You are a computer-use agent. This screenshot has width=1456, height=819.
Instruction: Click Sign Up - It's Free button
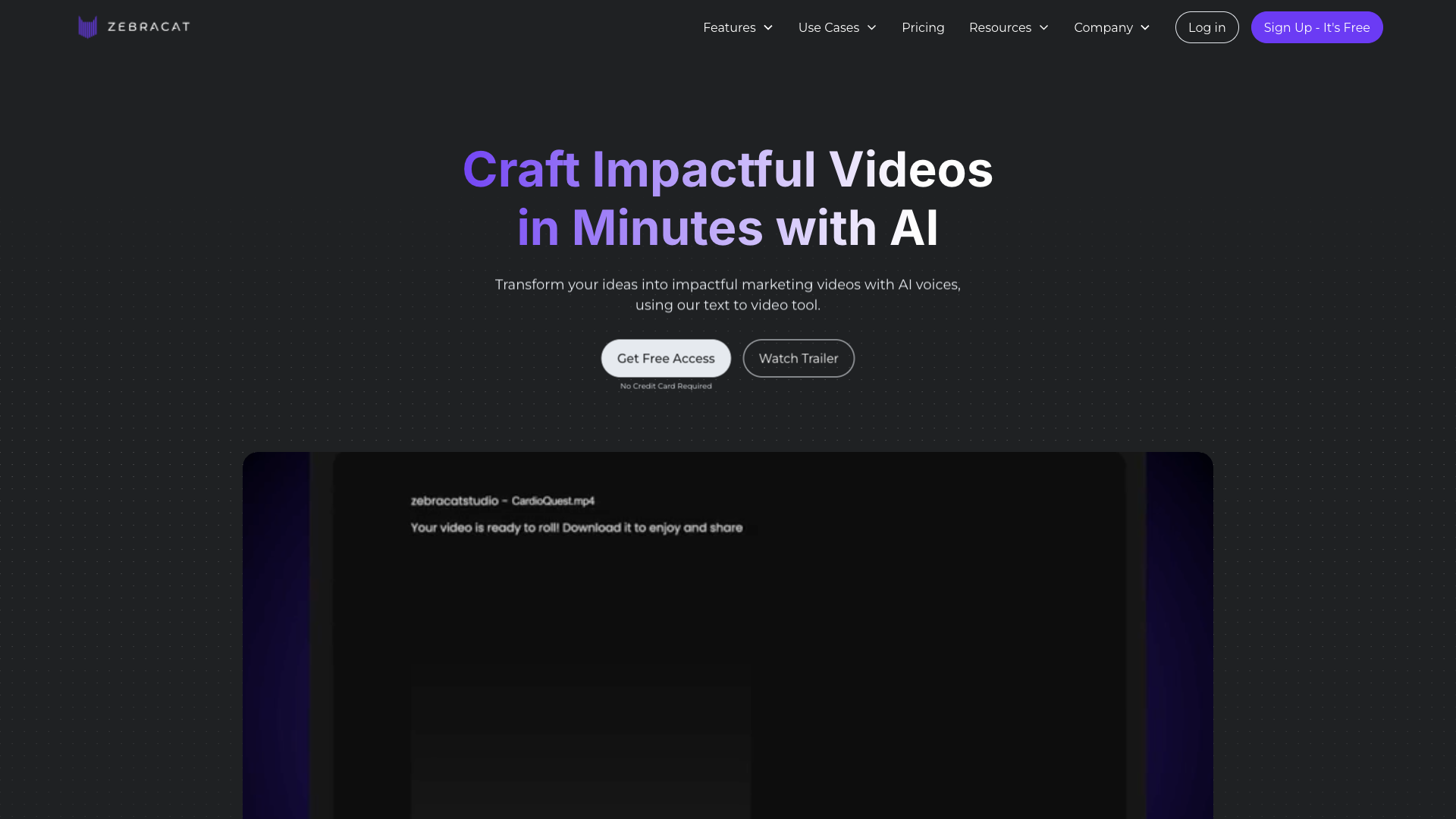coord(1317,27)
